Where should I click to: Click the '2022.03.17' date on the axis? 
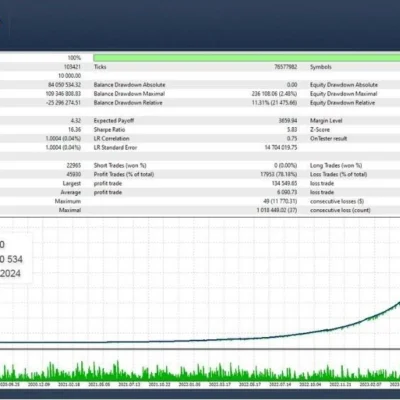[x=220, y=385]
